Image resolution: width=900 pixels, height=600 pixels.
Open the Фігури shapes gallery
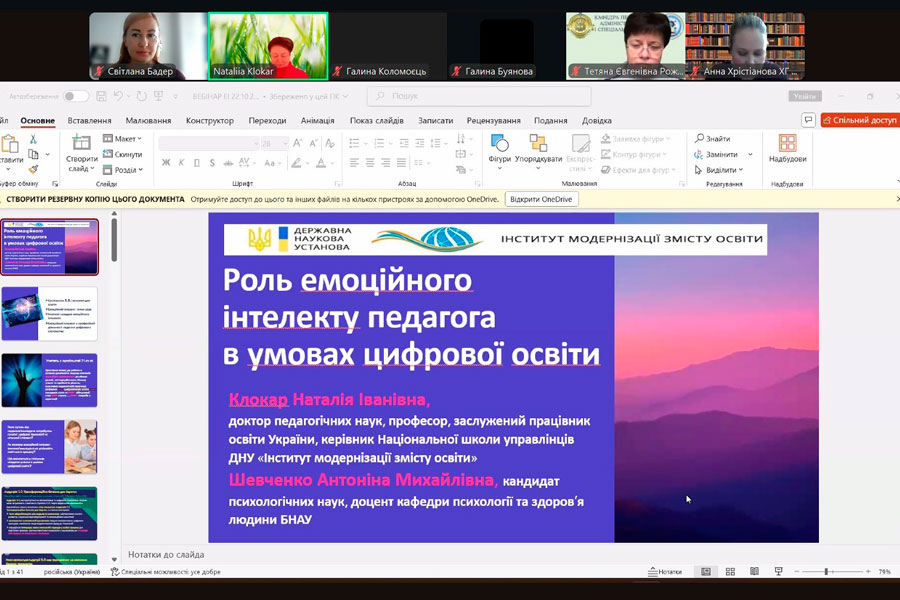pyautogui.click(x=500, y=147)
